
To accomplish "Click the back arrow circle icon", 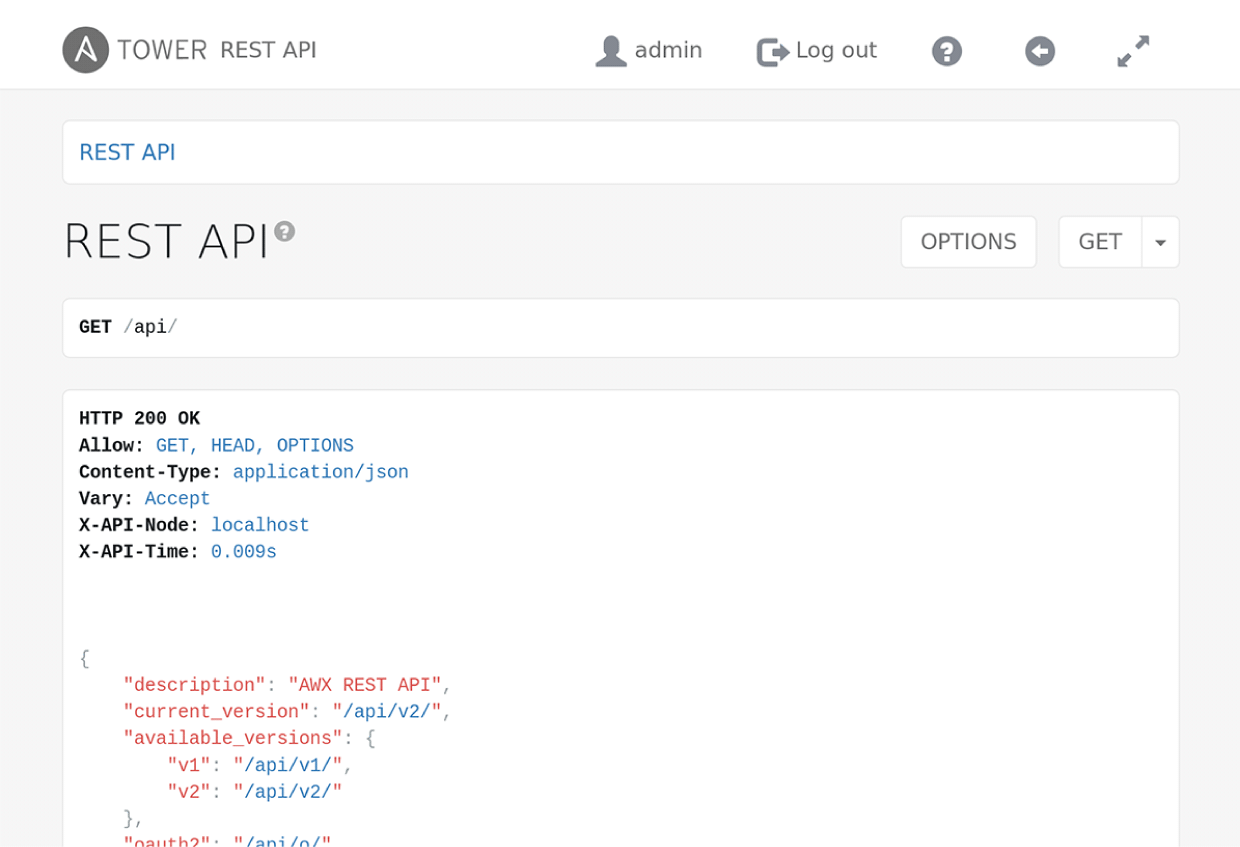I will [x=1040, y=51].
